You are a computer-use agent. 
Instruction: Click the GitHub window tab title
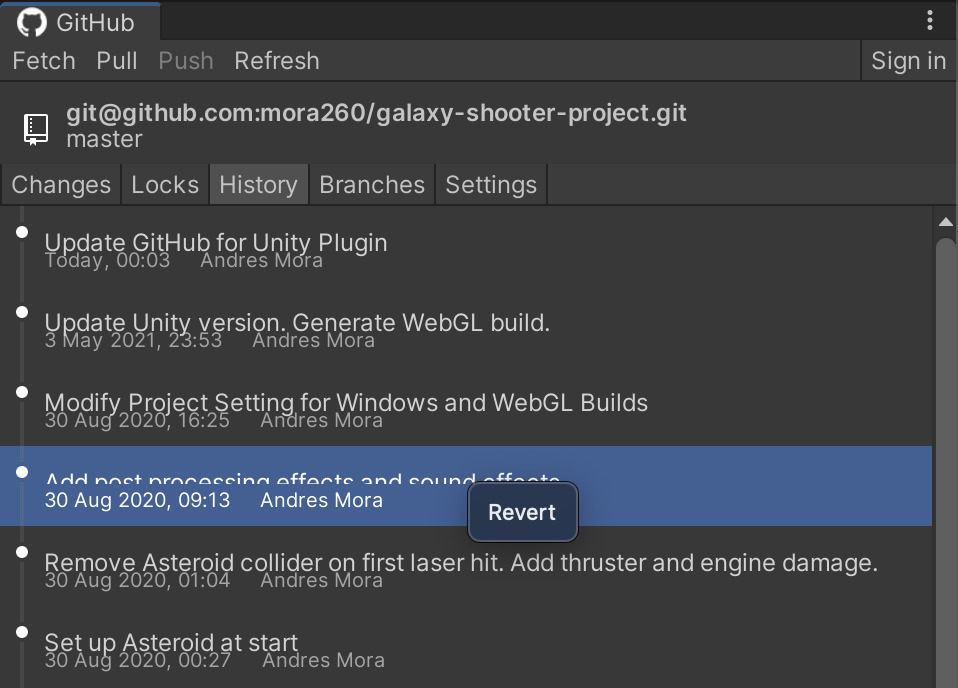(x=81, y=23)
